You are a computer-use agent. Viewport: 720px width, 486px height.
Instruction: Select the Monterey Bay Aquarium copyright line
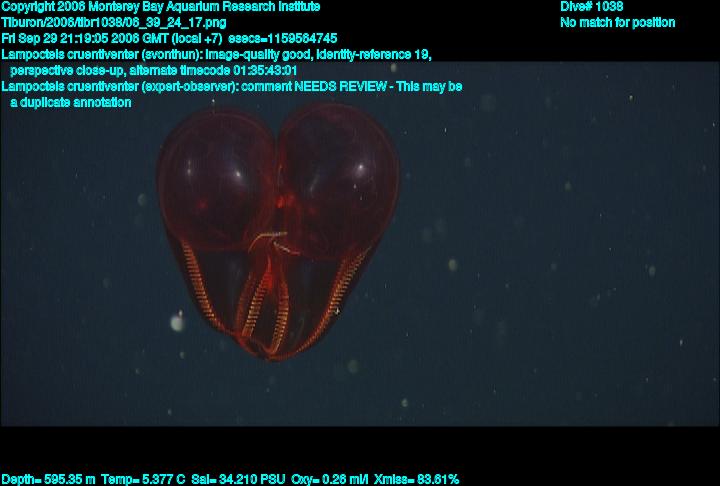(161, 6)
